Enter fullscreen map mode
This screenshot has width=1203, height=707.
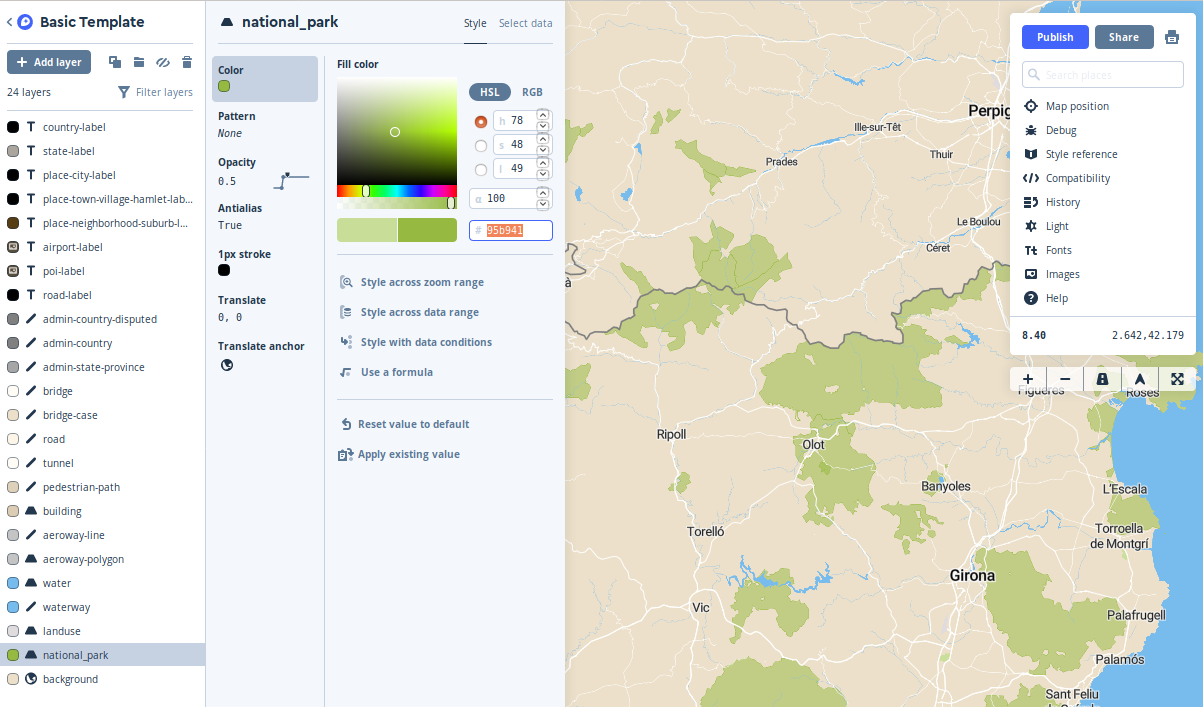(1177, 379)
